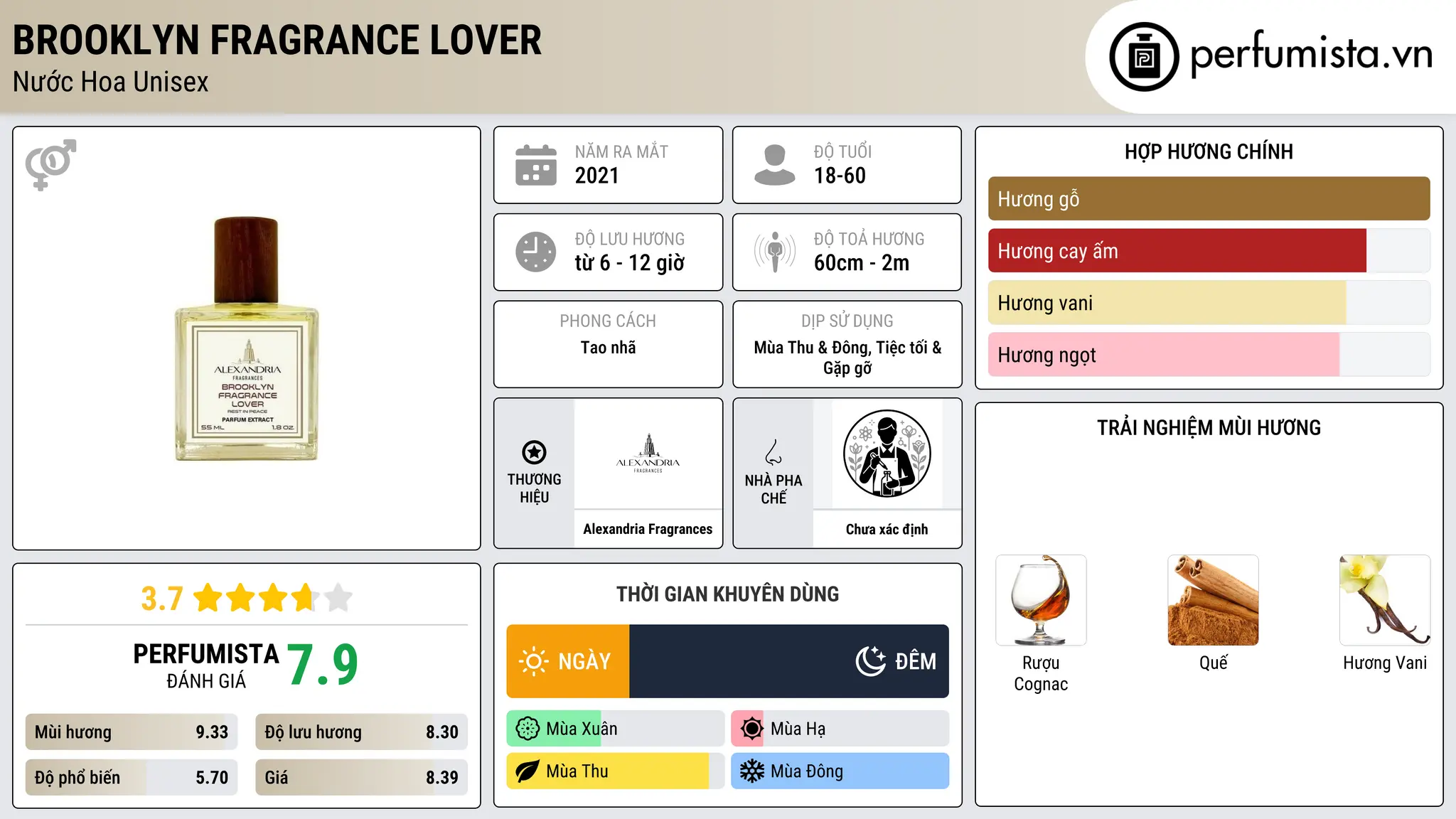This screenshot has height=819, width=1456.
Task: Click the PERFUMISTA ĐÁNH GIÁ label
Action: (206, 665)
